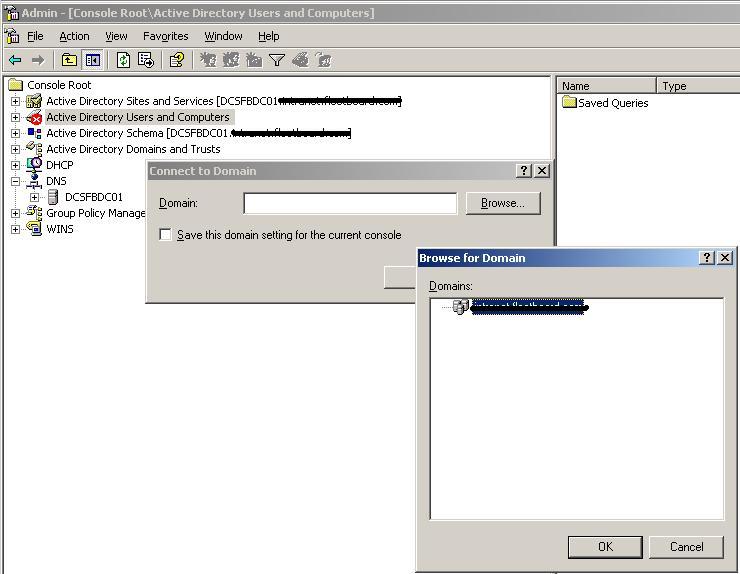Select Active Directory Domains and Trusts icon
740x574 pixels.
[34, 149]
